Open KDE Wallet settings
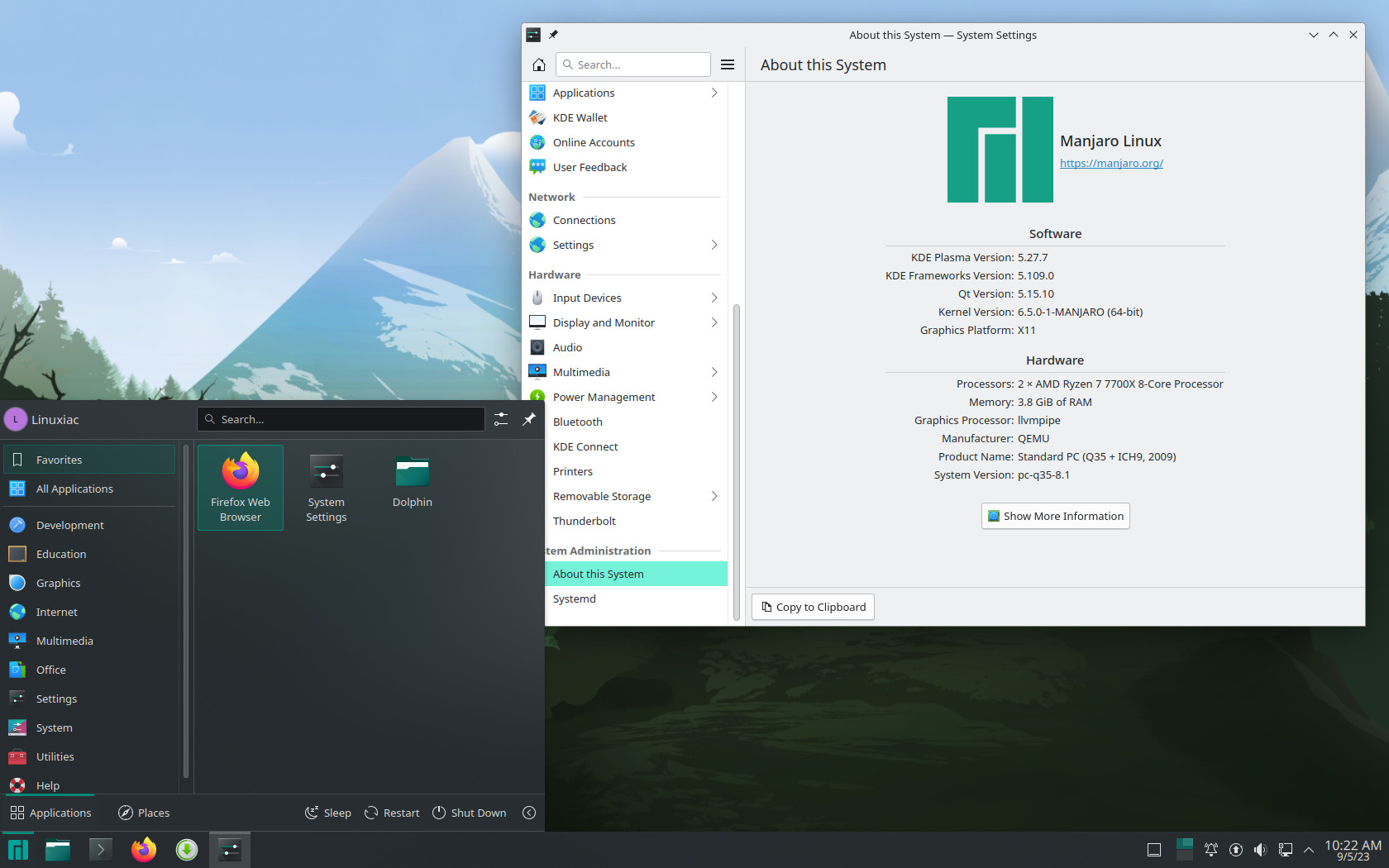Image resolution: width=1389 pixels, height=868 pixels. [625, 117]
